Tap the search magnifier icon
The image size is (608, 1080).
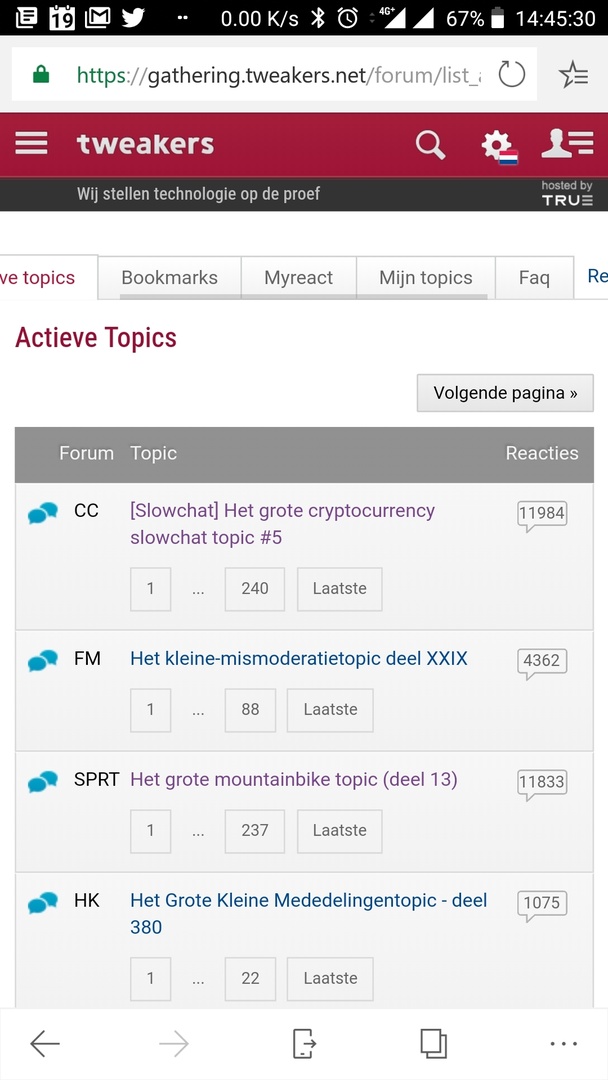430,145
